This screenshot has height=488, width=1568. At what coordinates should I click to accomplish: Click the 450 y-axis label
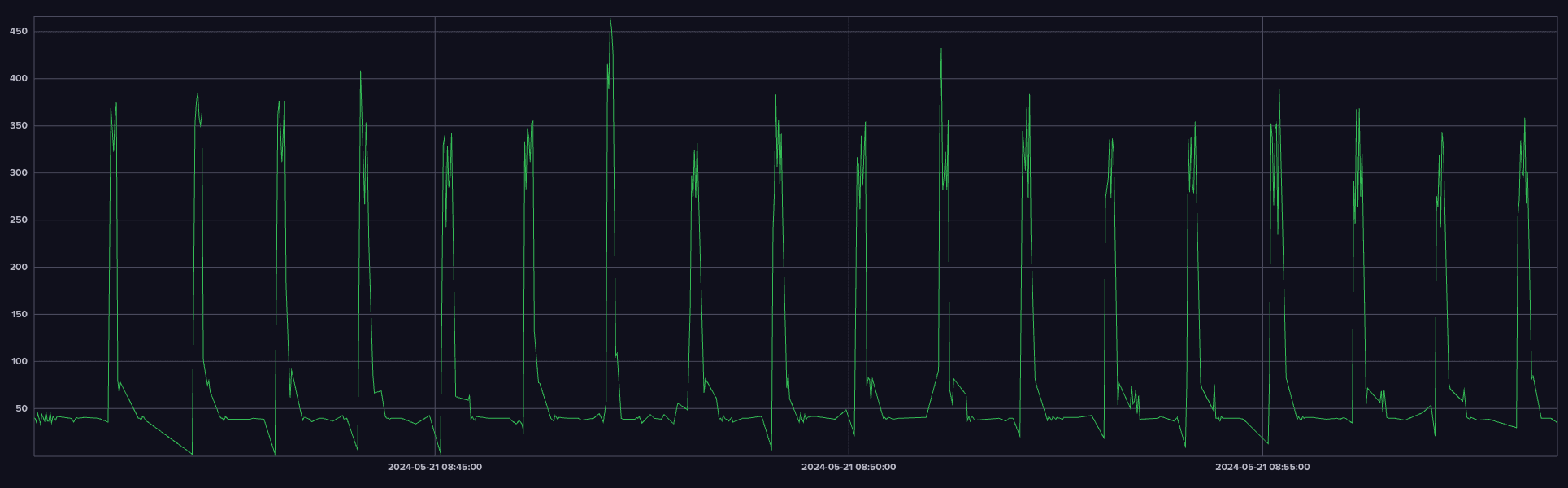(19, 32)
